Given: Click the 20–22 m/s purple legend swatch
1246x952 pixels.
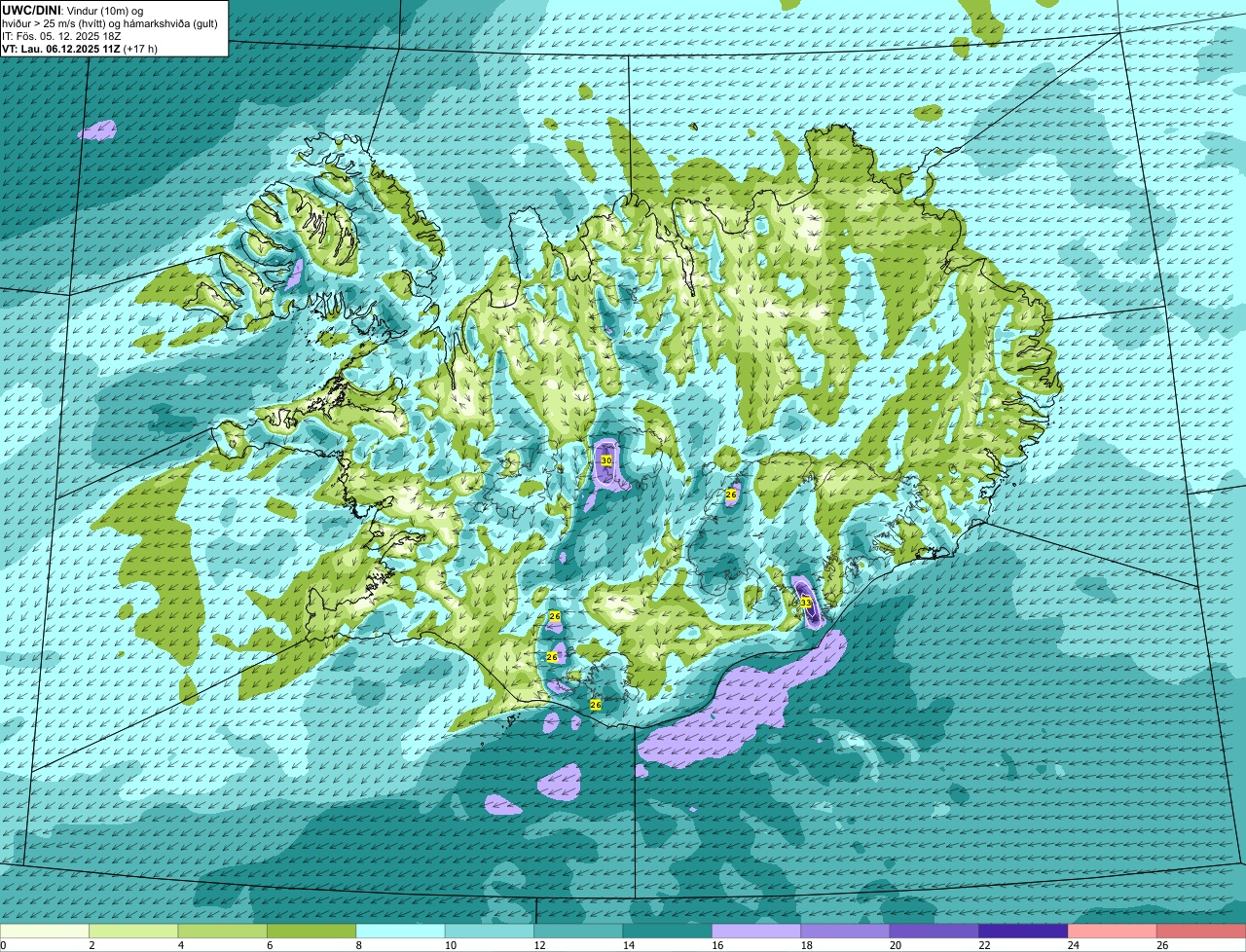Looking at the screenshot, I should click(x=934, y=932).
